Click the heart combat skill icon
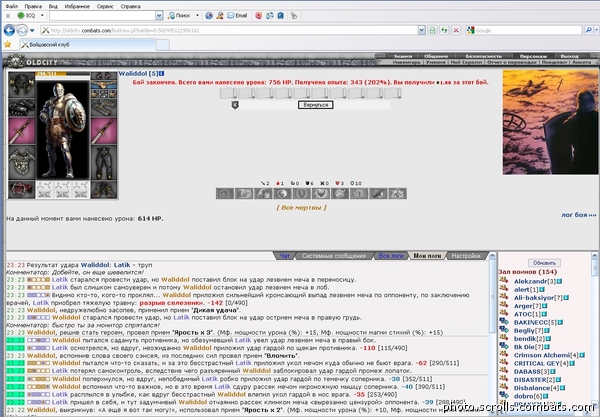 (x=321, y=194)
